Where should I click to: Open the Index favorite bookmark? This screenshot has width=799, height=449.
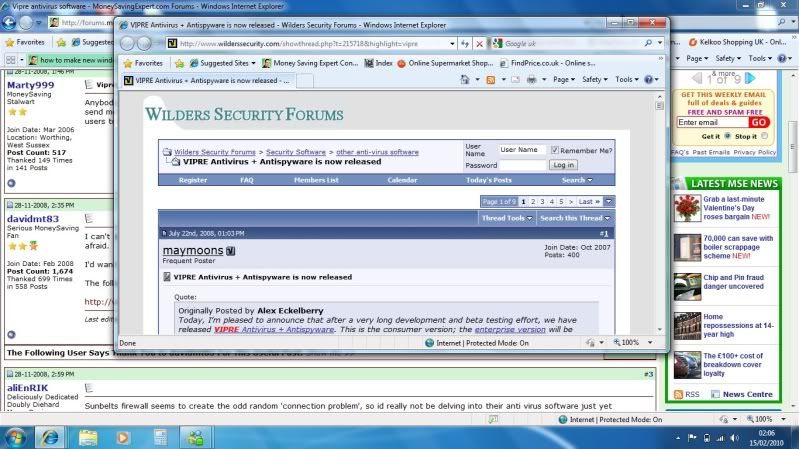(379, 63)
